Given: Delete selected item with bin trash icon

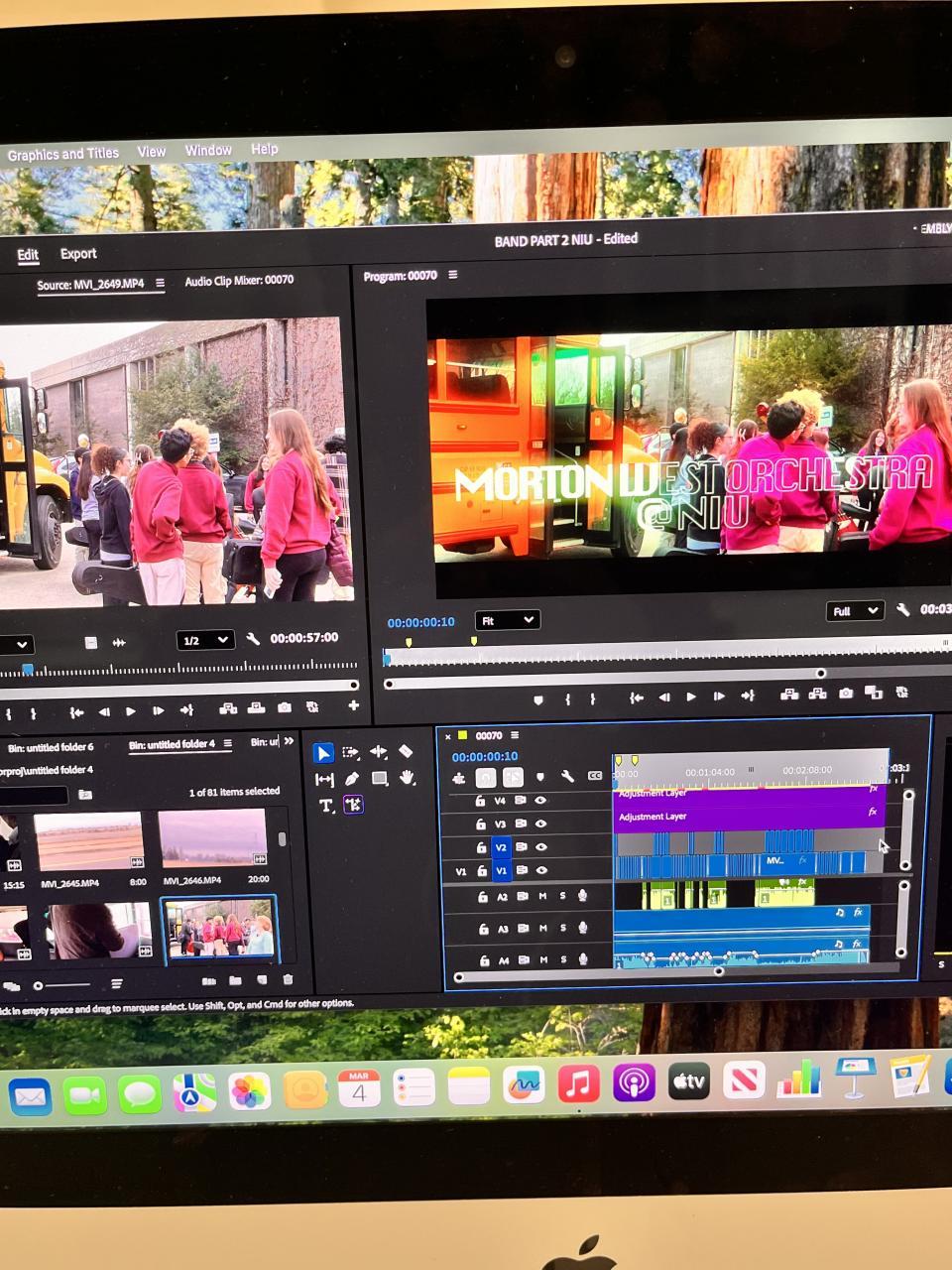Looking at the screenshot, I should coord(288,980).
